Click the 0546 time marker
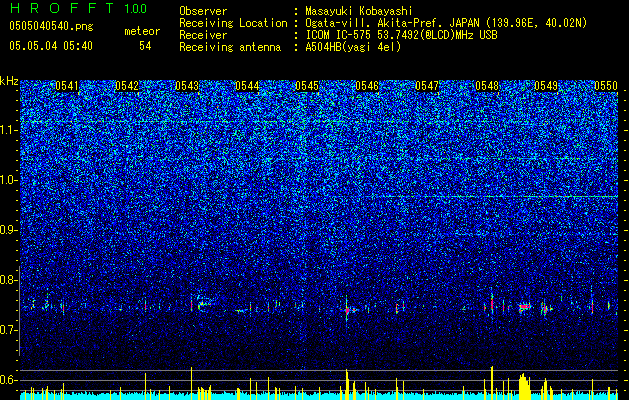Viewport: 629px width, 400px height. [367, 86]
